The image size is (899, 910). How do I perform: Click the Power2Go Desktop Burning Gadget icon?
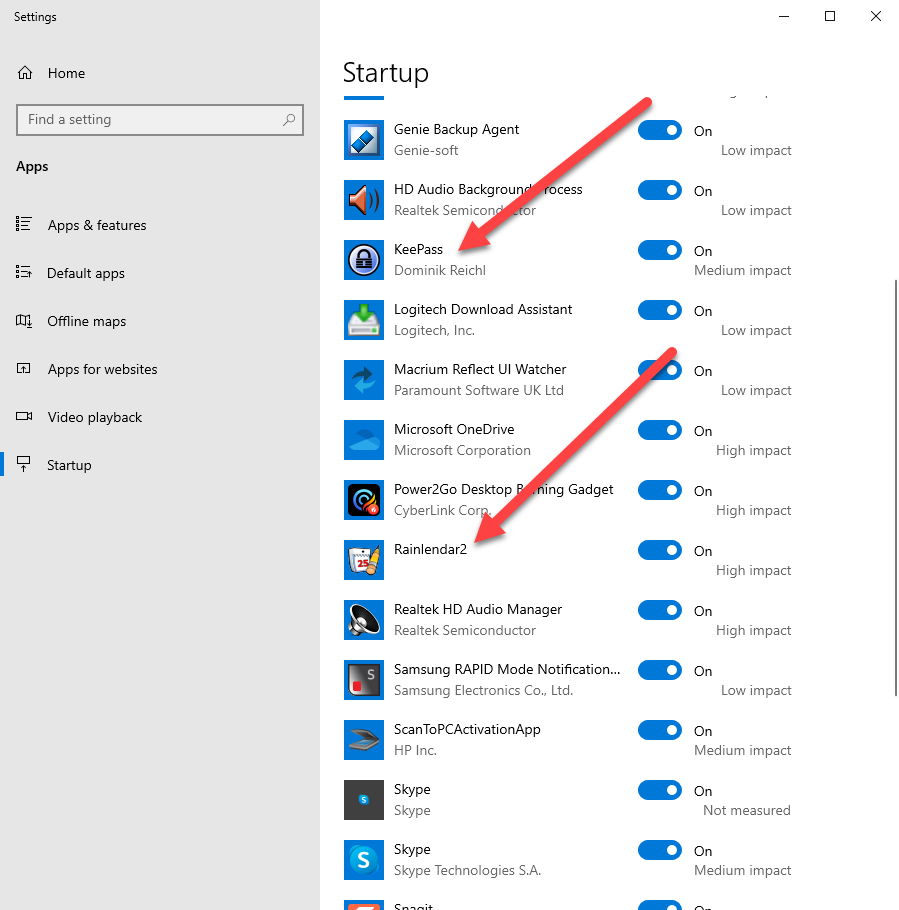pos(363,500)
